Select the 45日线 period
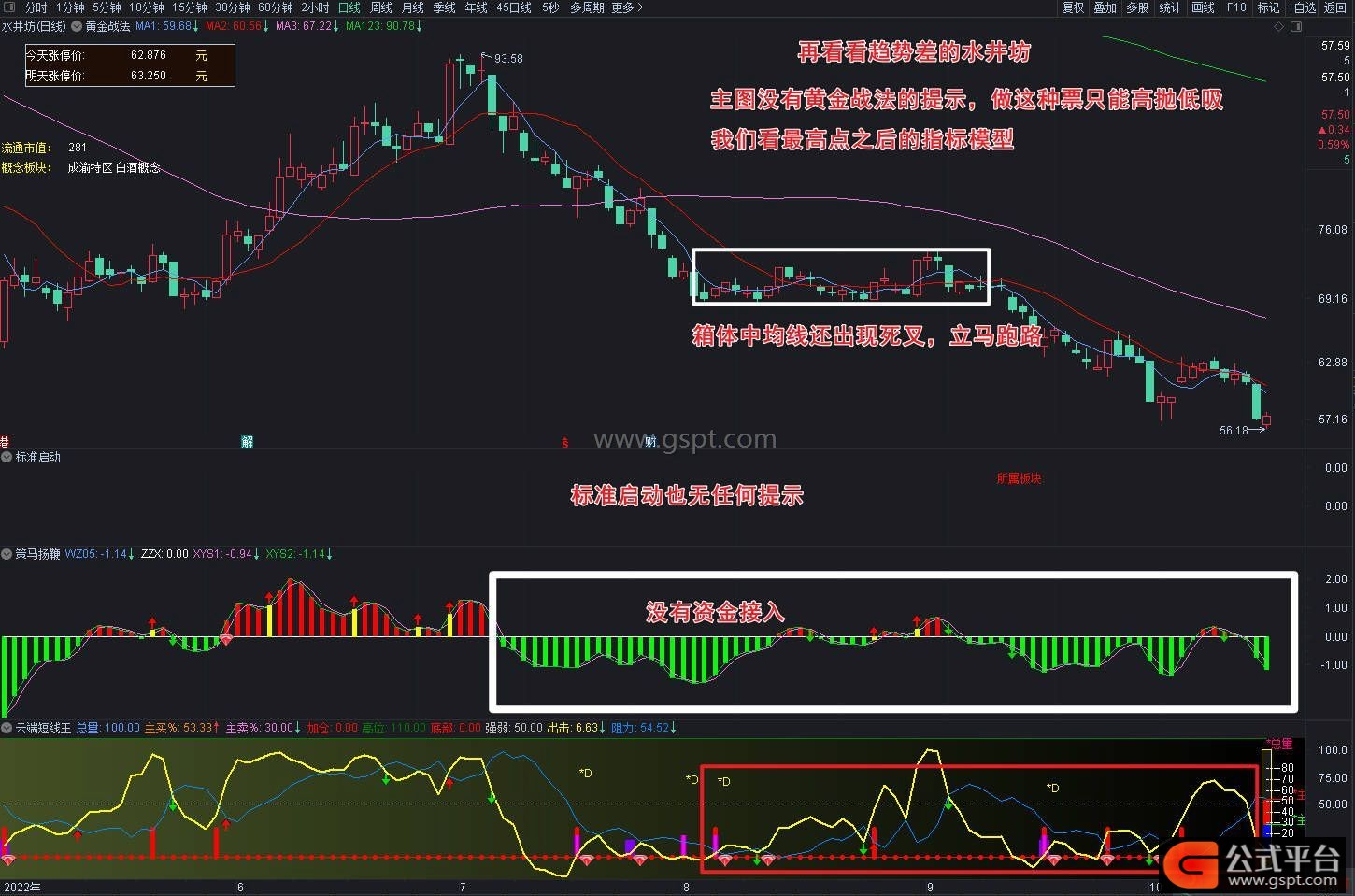This screenshot has width=1355, height=896. pyautogui.click(x=514, y=7)
